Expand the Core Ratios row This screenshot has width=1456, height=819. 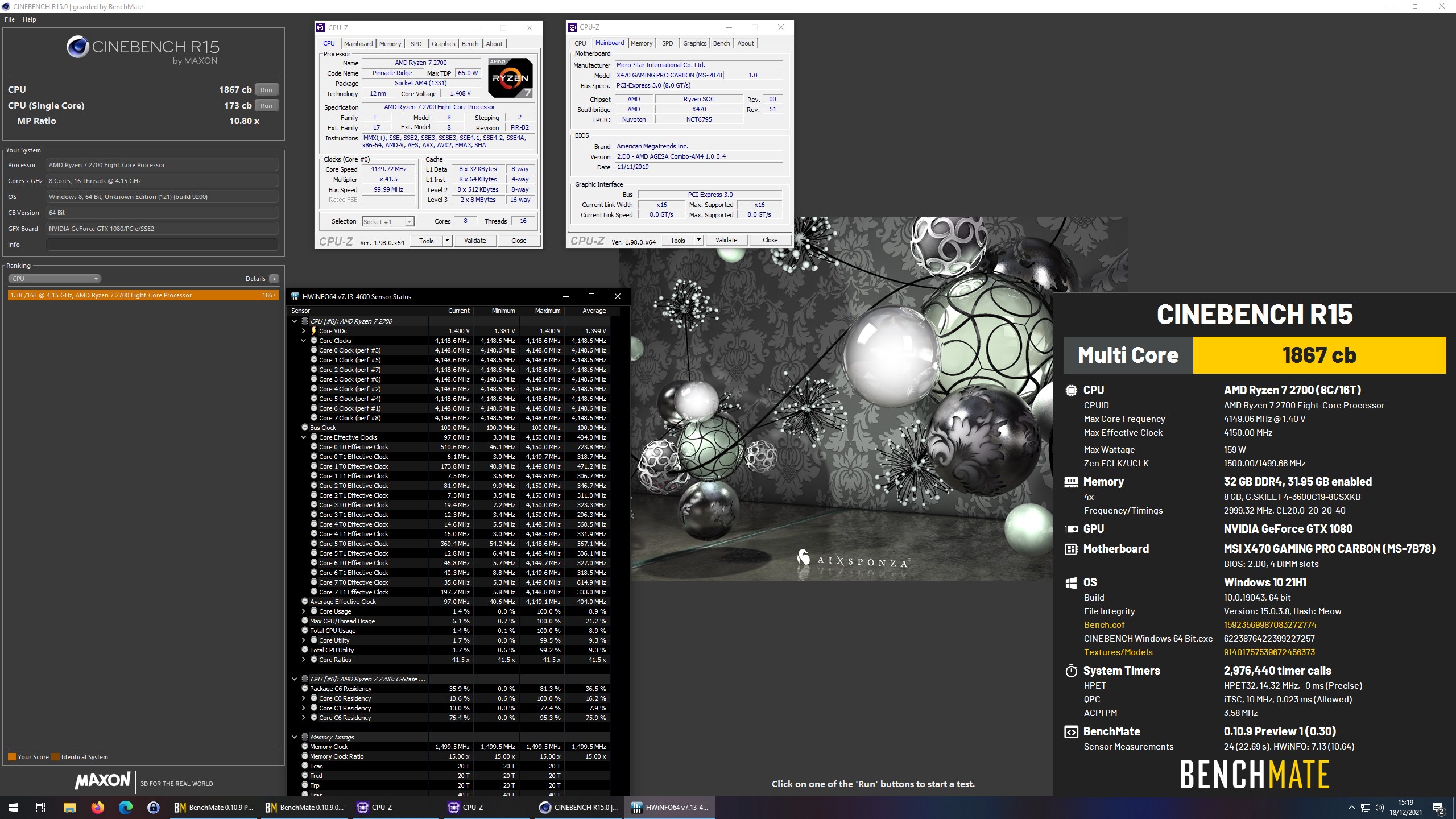[x=304, y=660]
